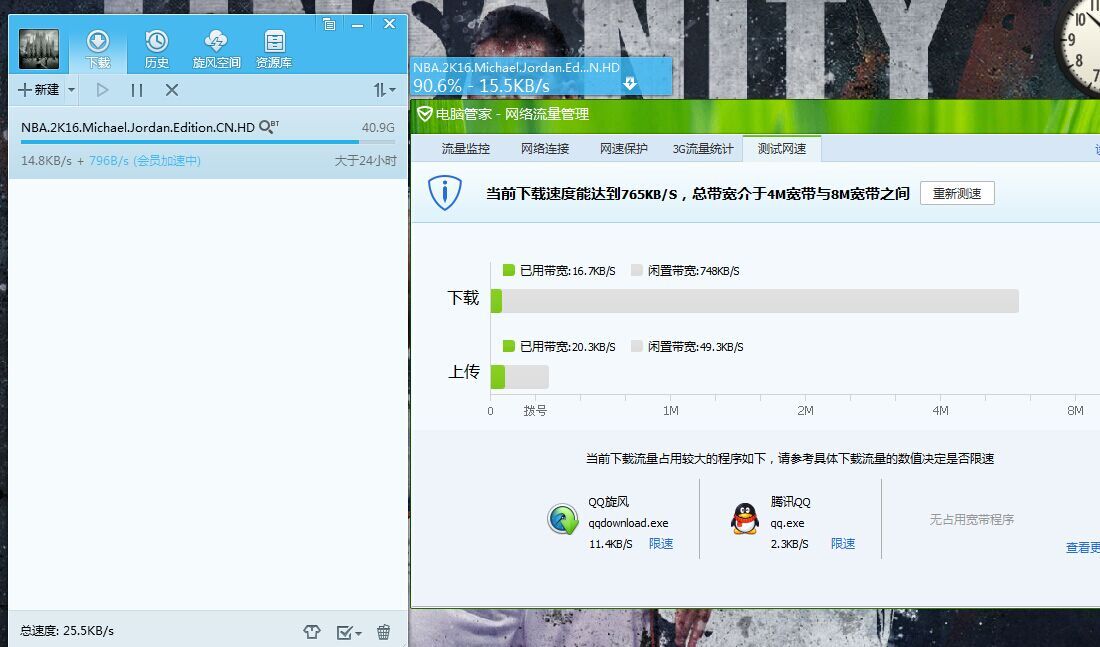The height and width of the screenshot is (647, 1100).
Task: Switch to the 网络连接 tab
Action: [545, 149]
